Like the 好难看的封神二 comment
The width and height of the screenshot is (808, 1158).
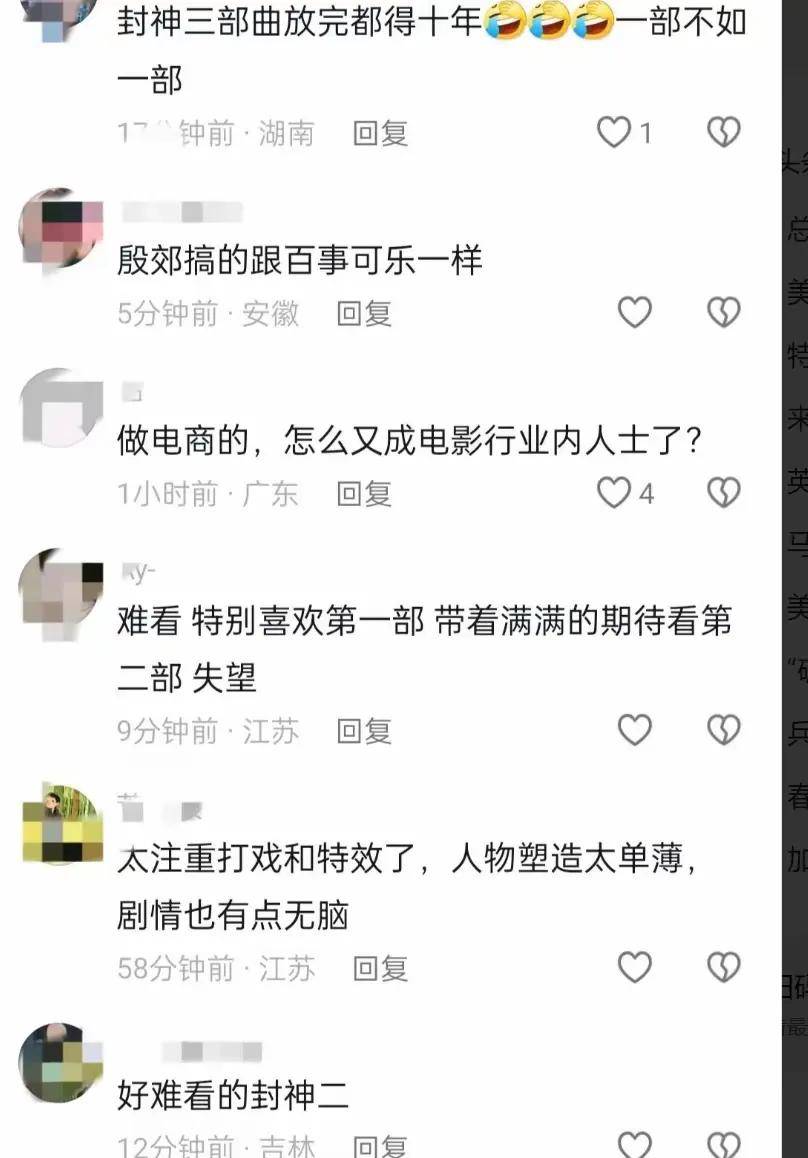tap(634, 1145)
